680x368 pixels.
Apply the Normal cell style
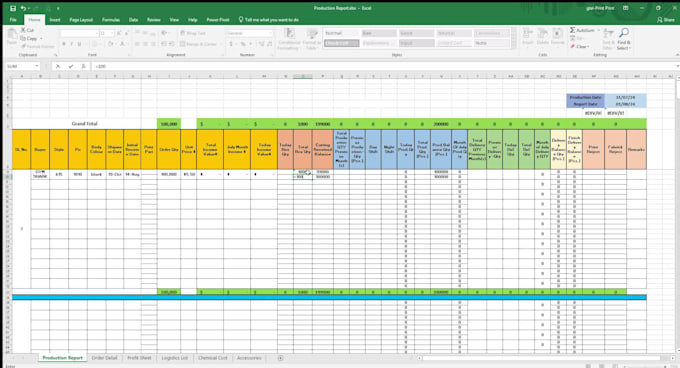point(341,33)
